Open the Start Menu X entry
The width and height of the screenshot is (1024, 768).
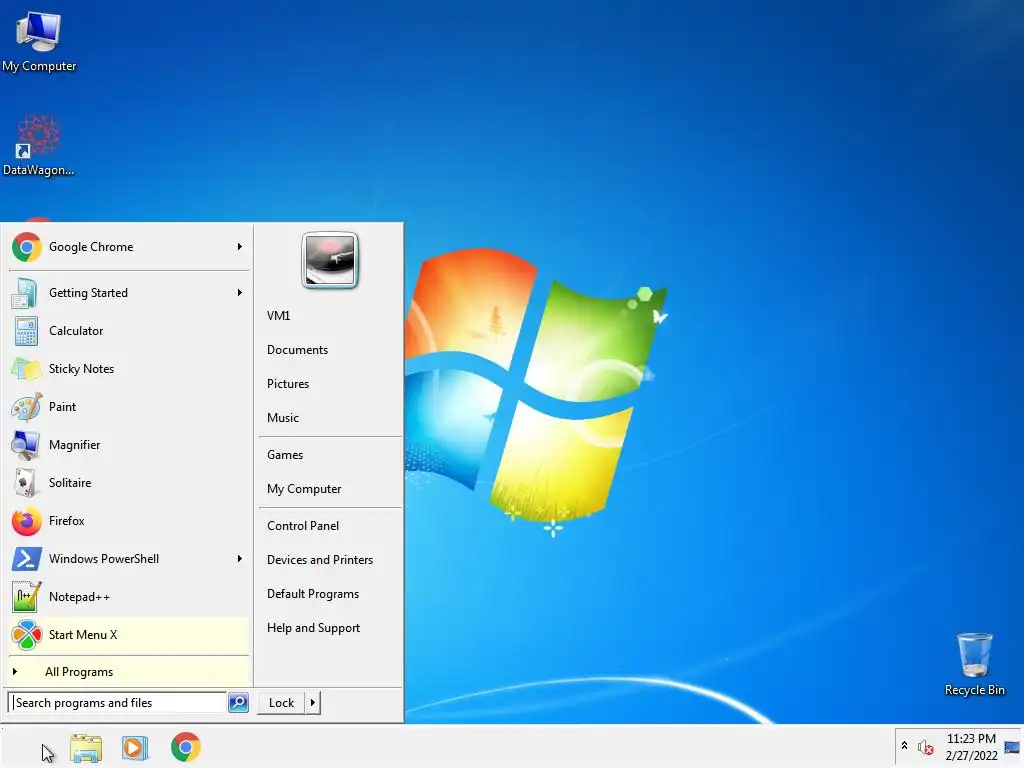coord(129,635)
